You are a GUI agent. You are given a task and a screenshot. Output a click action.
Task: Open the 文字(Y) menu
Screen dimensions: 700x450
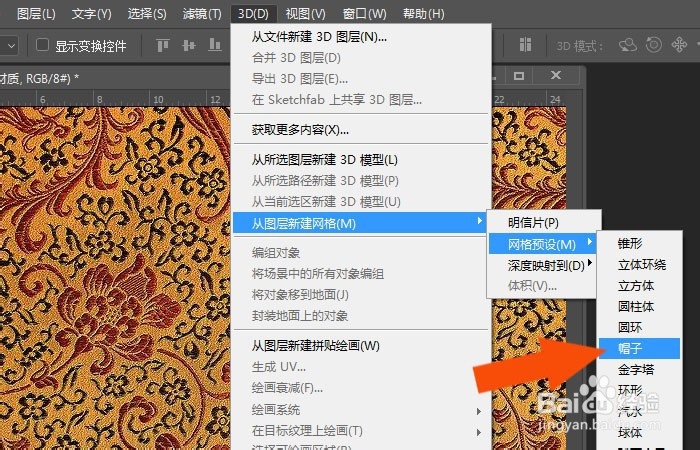(x=92, y=14)
